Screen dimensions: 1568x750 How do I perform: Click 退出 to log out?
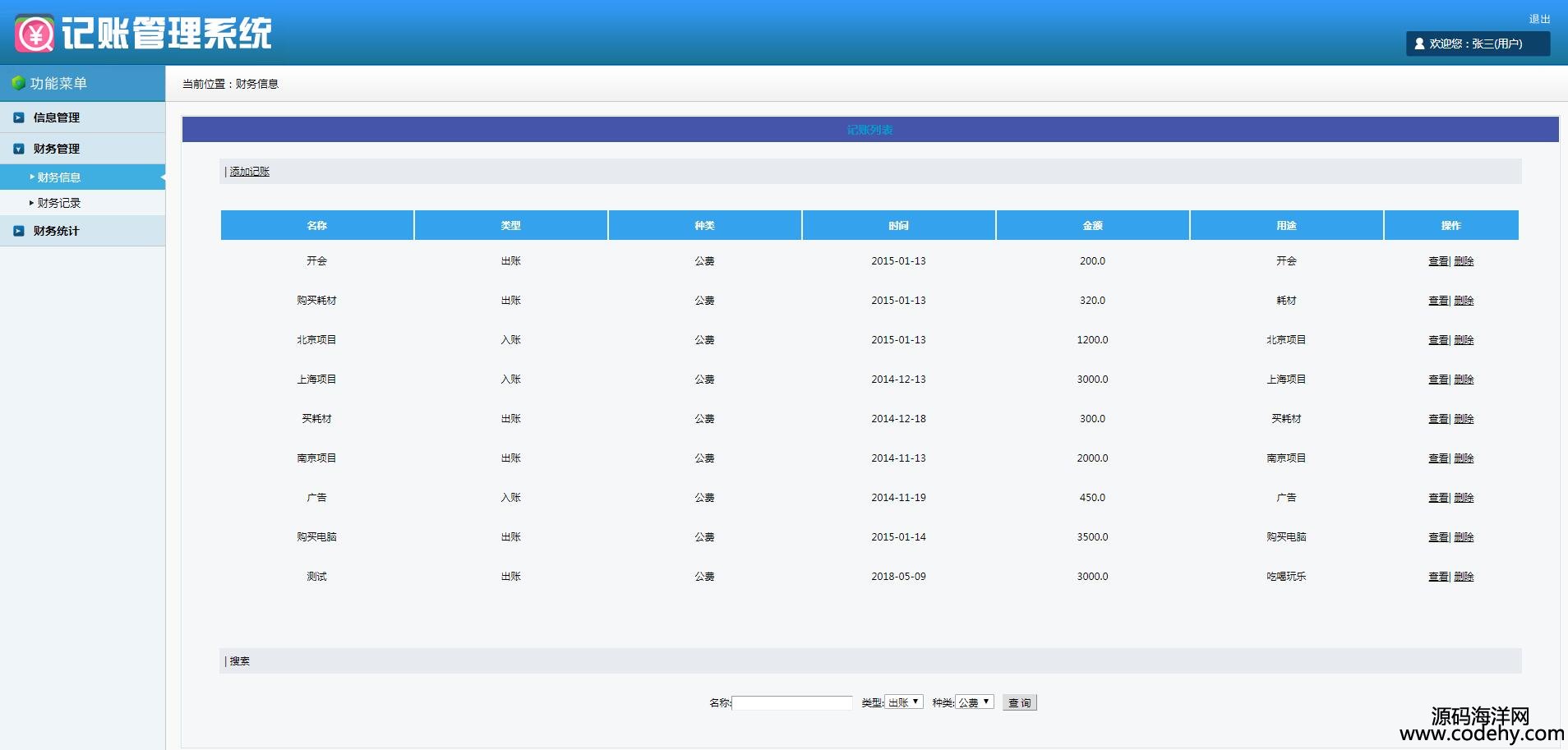1538,19
